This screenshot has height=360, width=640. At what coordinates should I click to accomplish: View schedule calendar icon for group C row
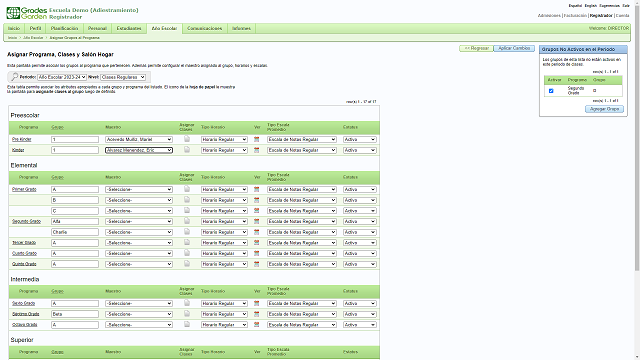(x=256, y=211)
